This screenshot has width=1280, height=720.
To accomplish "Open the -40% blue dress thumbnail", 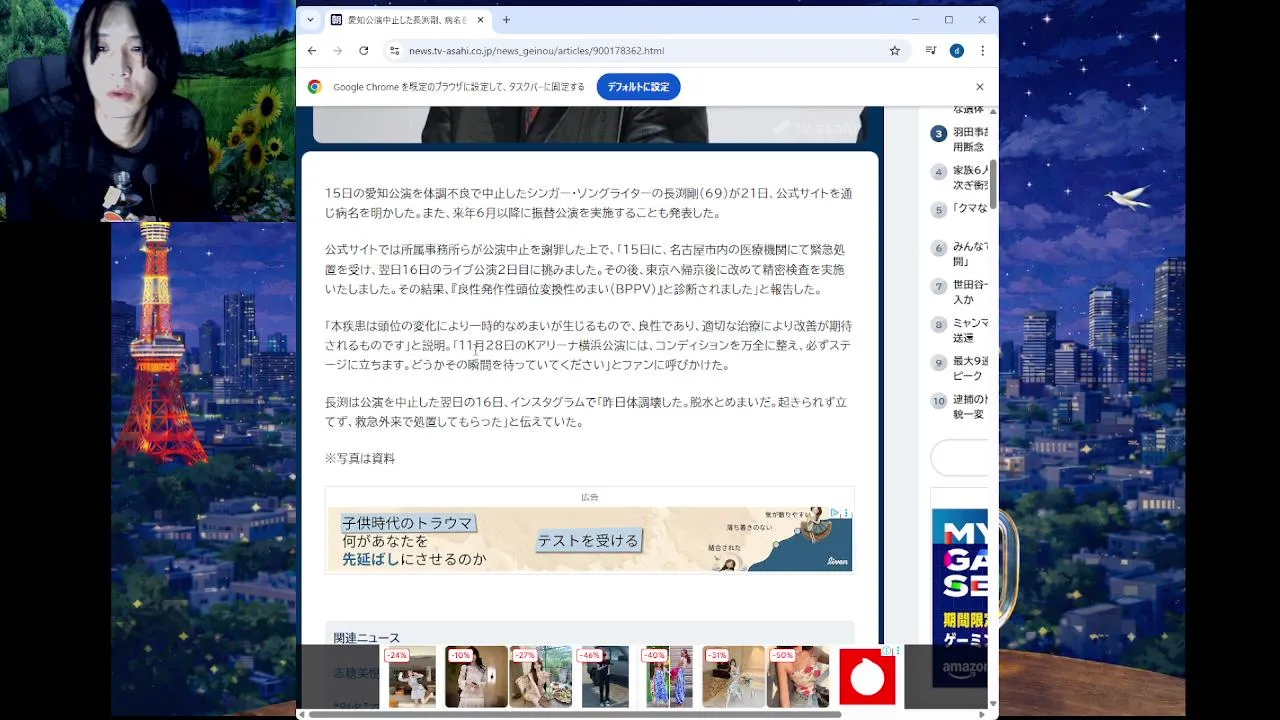I will pos(669,677).
